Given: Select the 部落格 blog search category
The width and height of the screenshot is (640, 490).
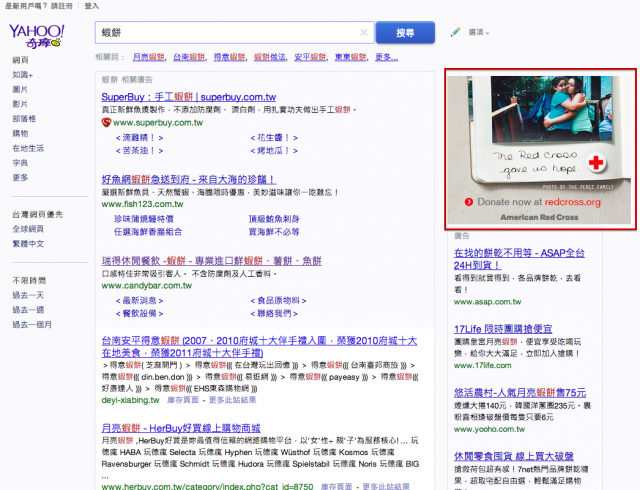Looking at the screenshot, I should pos(24,119).
